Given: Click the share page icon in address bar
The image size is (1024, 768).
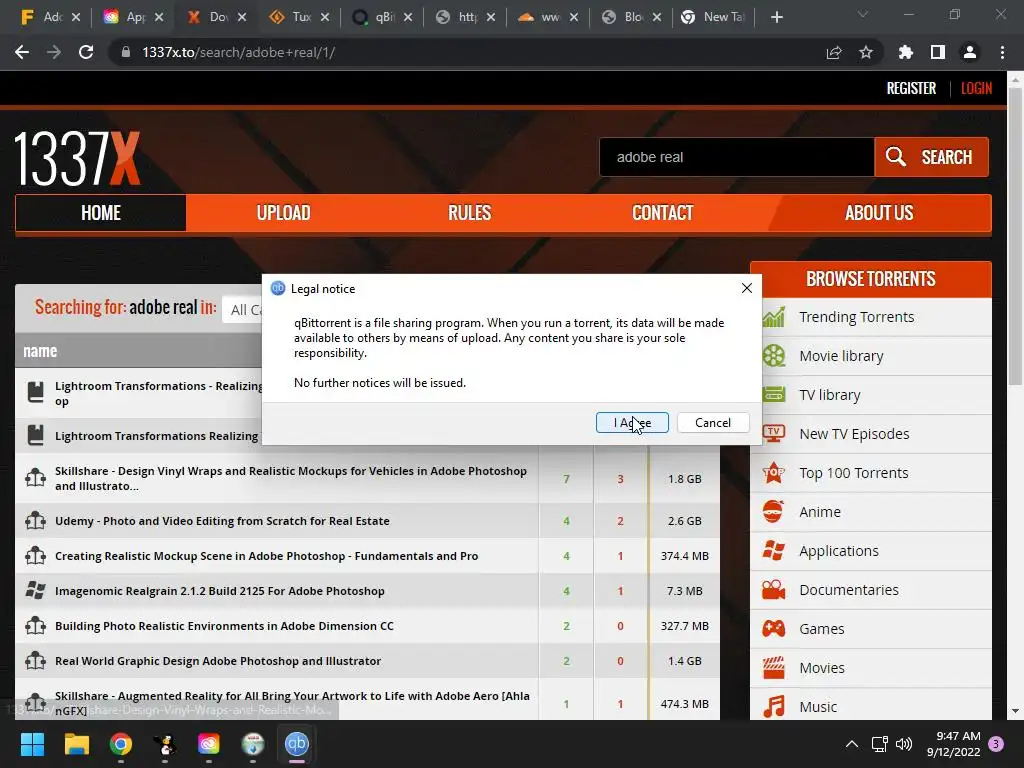Looking at the screenshot, I should tap(834, 52).
